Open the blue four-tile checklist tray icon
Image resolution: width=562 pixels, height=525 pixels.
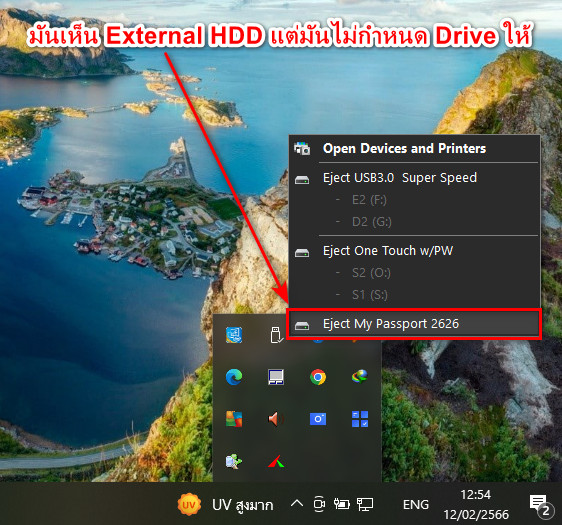point(360,419)
